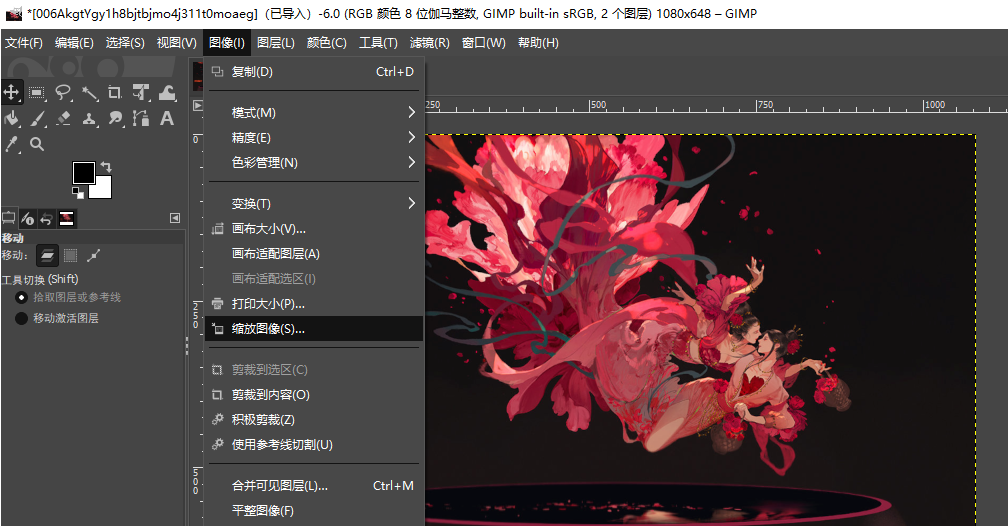1008x526 pixels.
Task: Select the Color Picker eyedropper tool
Action: (12, 144)
